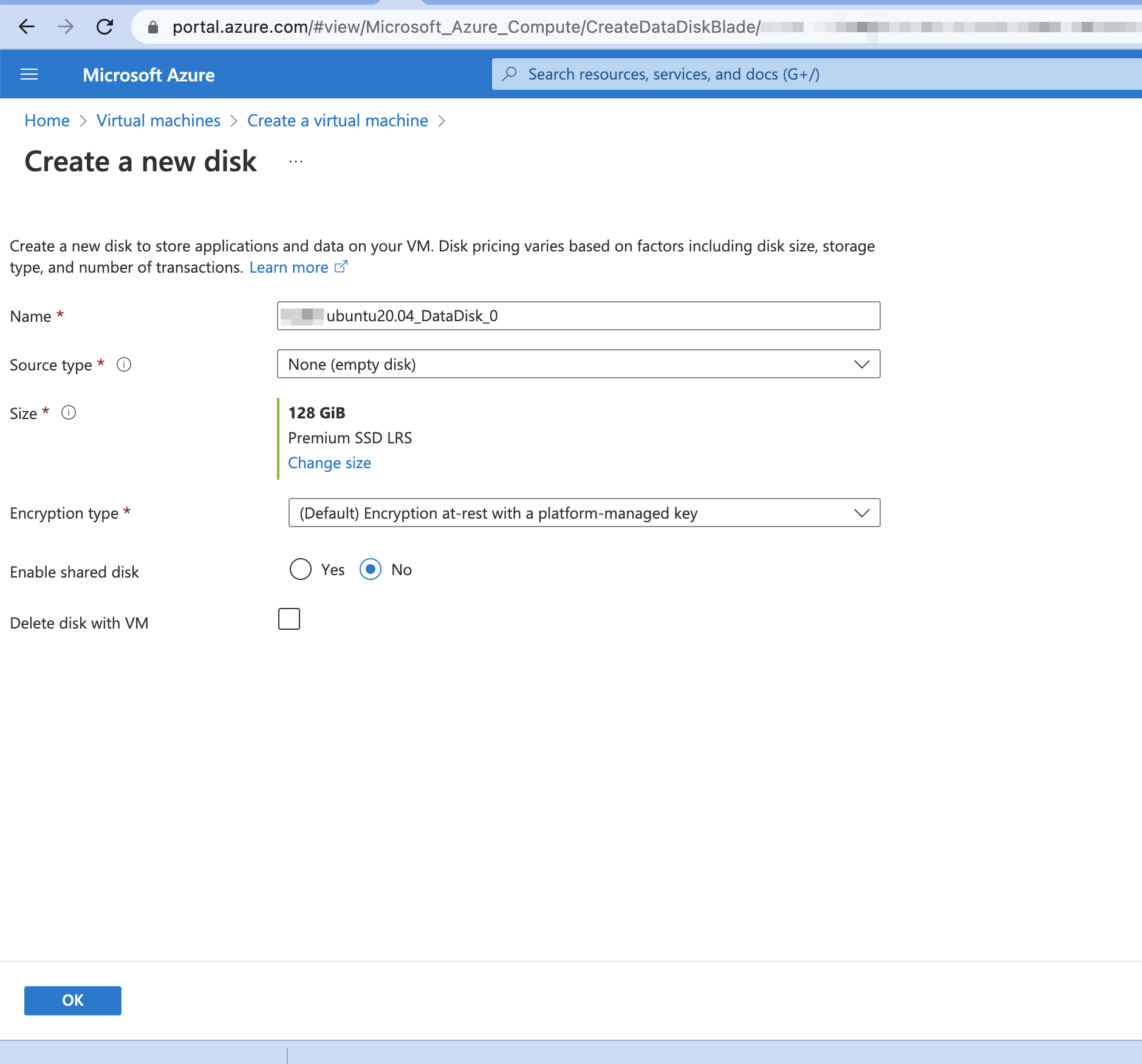Confirm with the OK button
The image size is (1142, 1064).
[73, 1000]
